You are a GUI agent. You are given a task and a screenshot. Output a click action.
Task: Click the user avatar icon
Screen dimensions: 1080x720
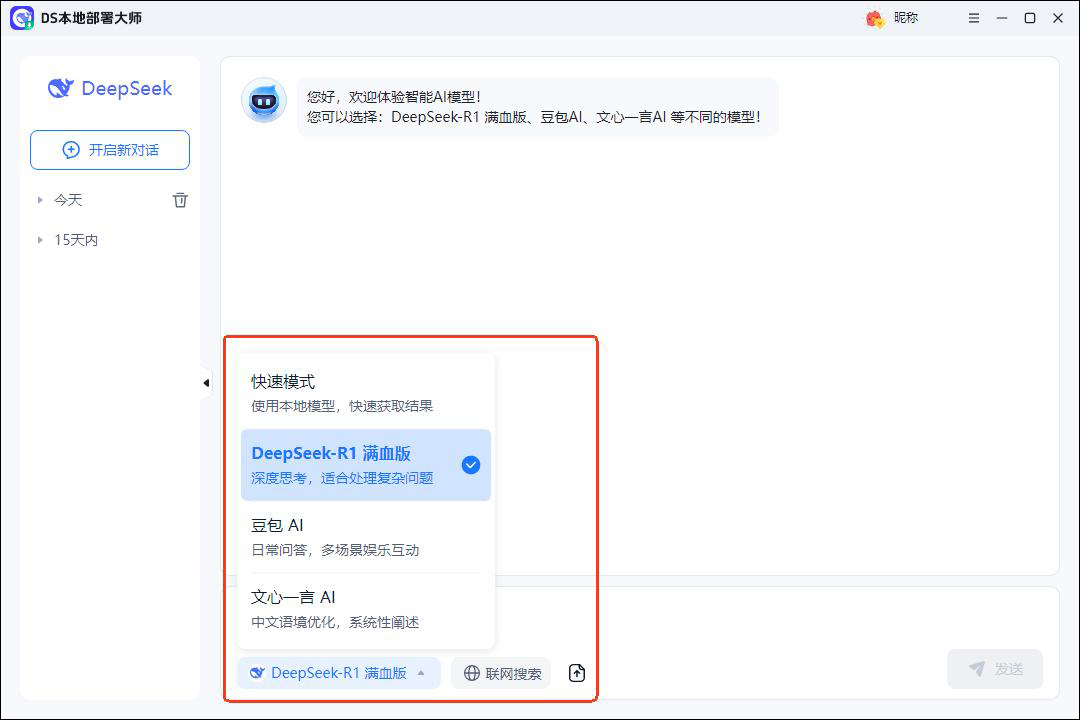pyautogui.click(x=875, y=19)
